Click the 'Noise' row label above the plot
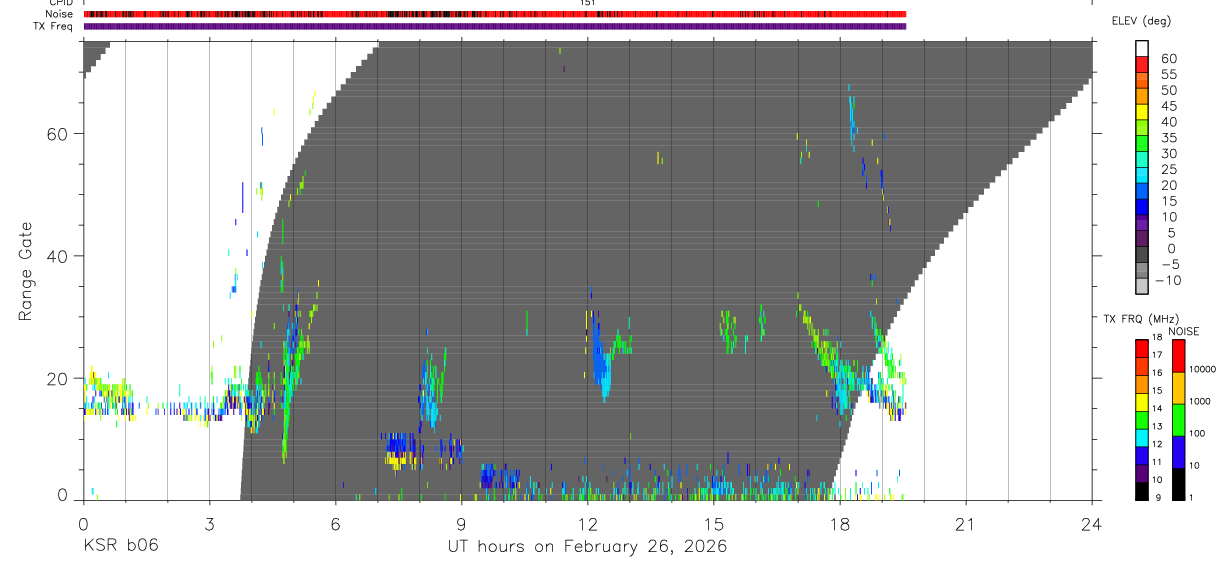This screenshot has width=1228, height=567. point(60,14)
